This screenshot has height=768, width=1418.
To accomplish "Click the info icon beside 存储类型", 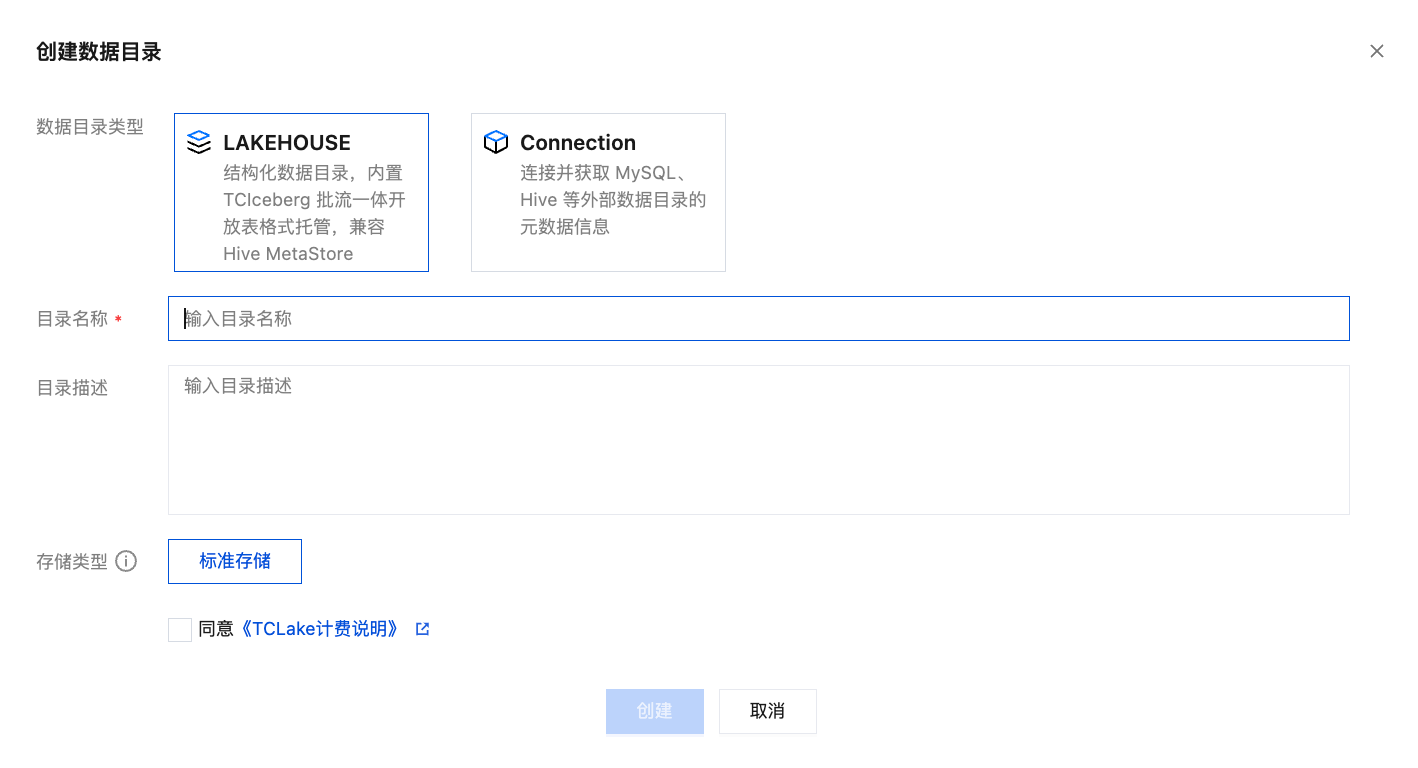I will coord(126,562).
